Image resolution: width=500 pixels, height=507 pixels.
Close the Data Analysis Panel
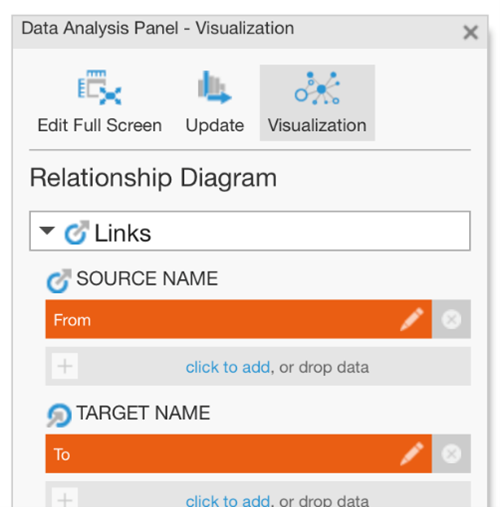click(x=470, y=32)
